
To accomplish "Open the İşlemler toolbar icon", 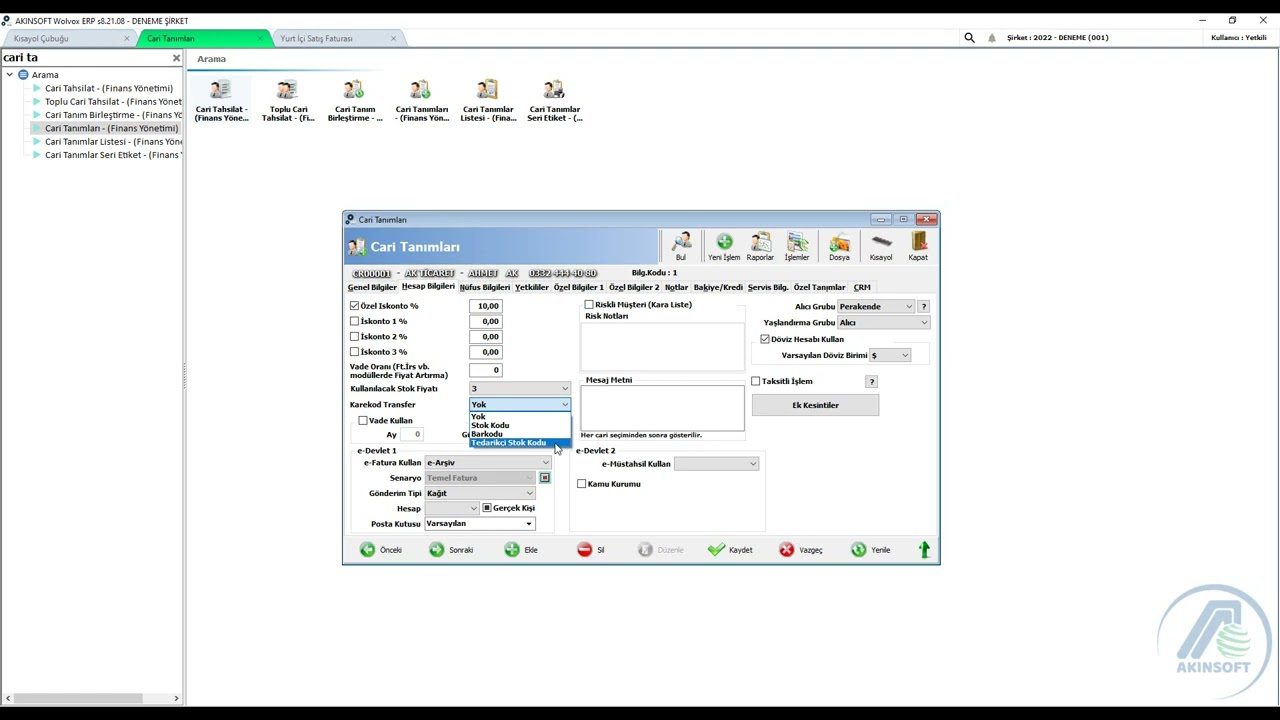I will (797, 246).
